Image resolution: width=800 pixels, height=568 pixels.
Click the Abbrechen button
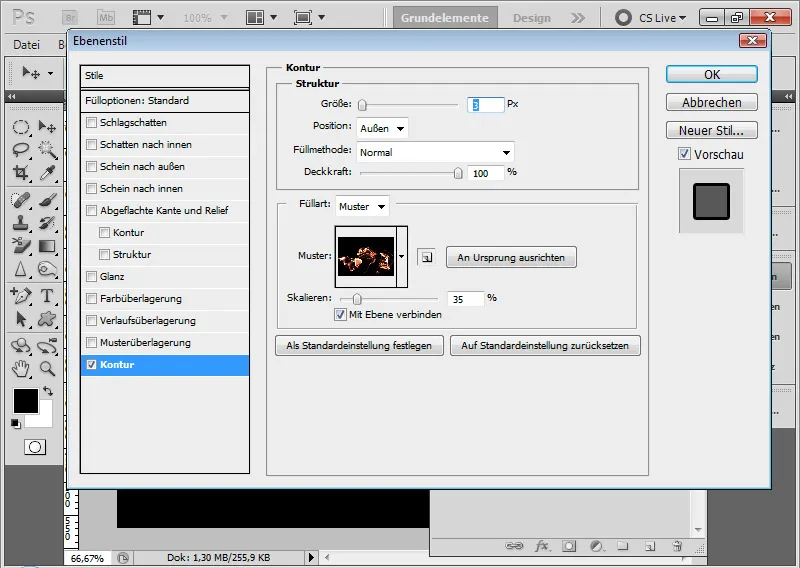[712, 103]
